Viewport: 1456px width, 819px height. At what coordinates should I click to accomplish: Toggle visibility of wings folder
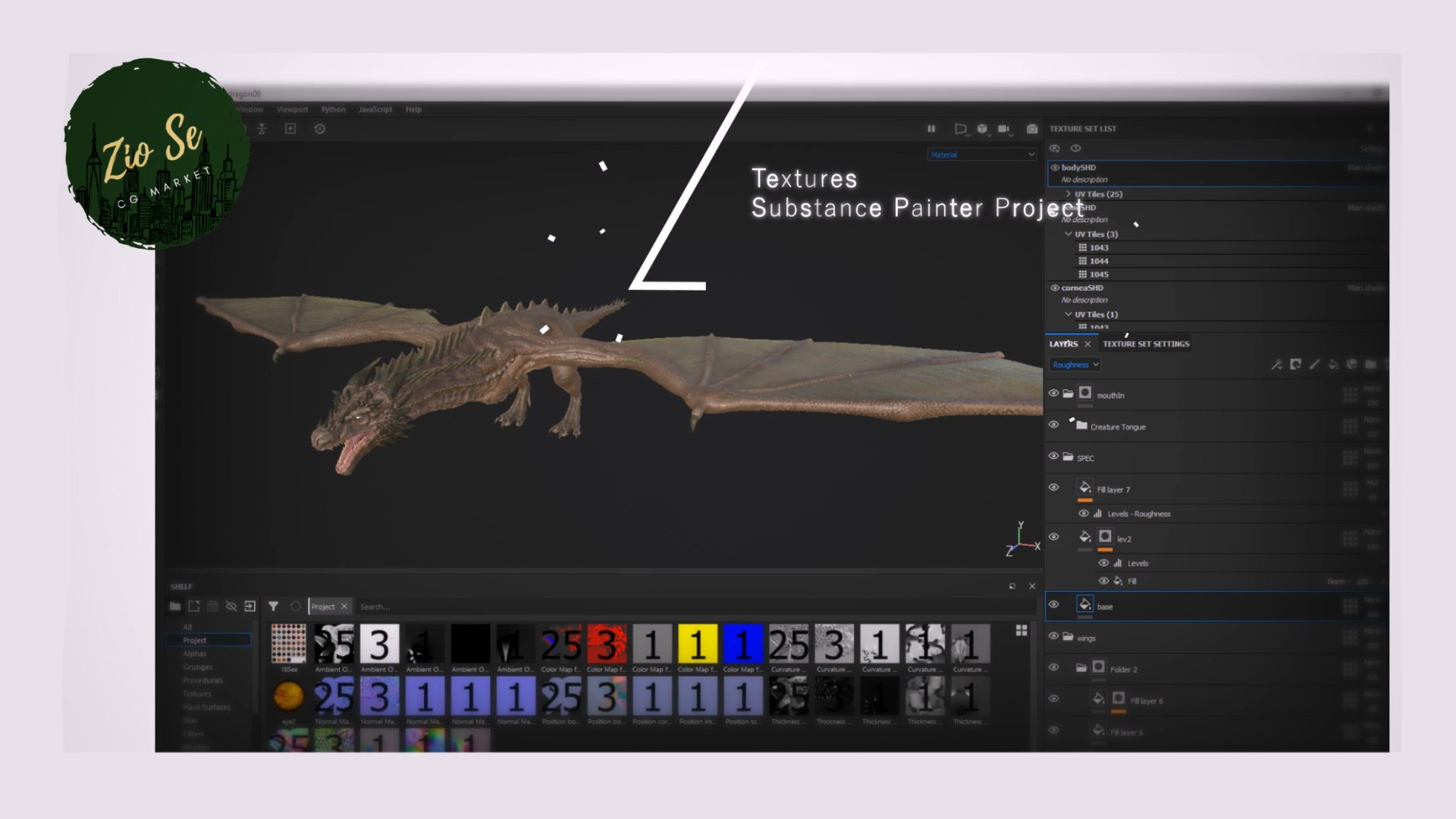tap(1053, 636)
